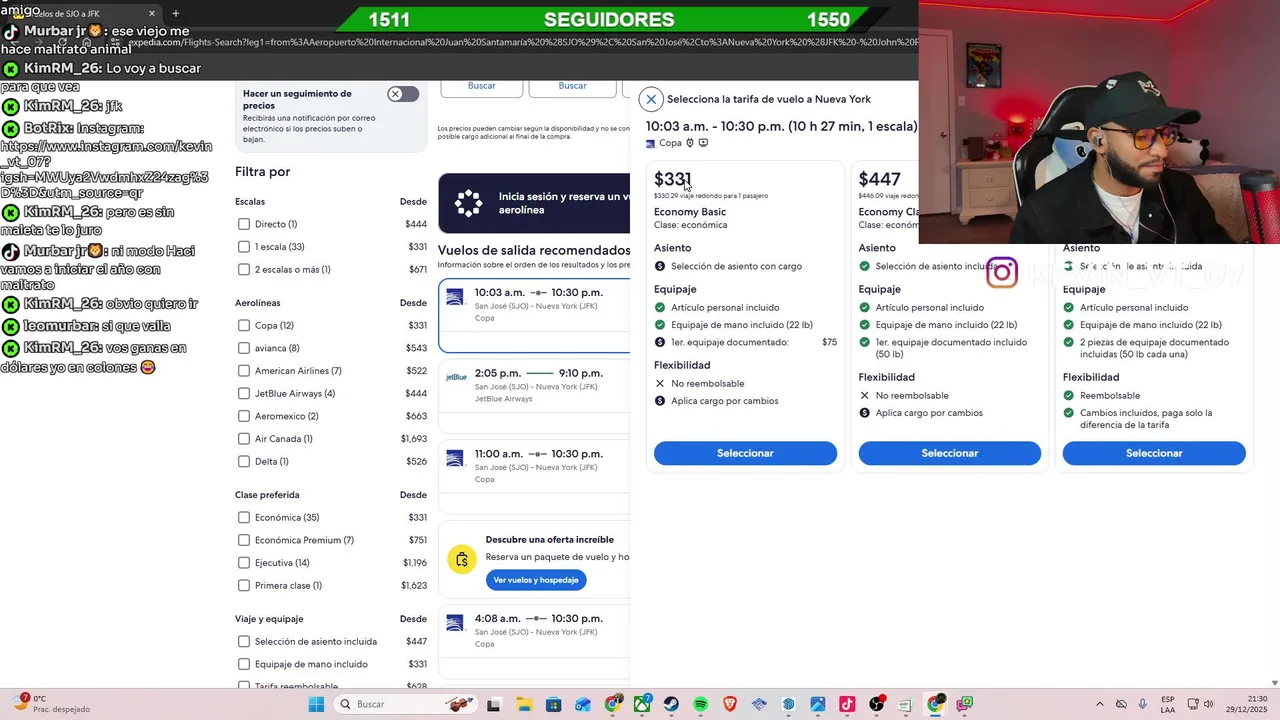Click the Instagram overlay icon
Screen dimensions: 1280x720
[x=1002, y=272]
